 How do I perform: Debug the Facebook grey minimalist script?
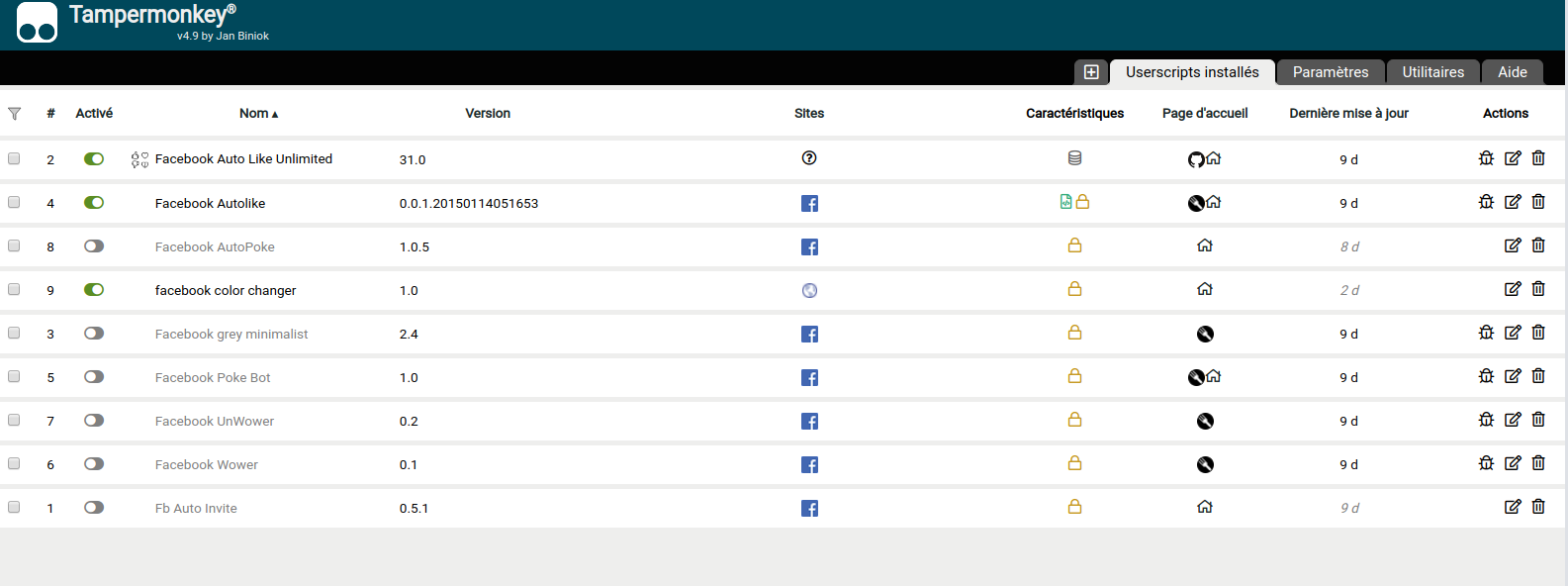(1486, 333)
